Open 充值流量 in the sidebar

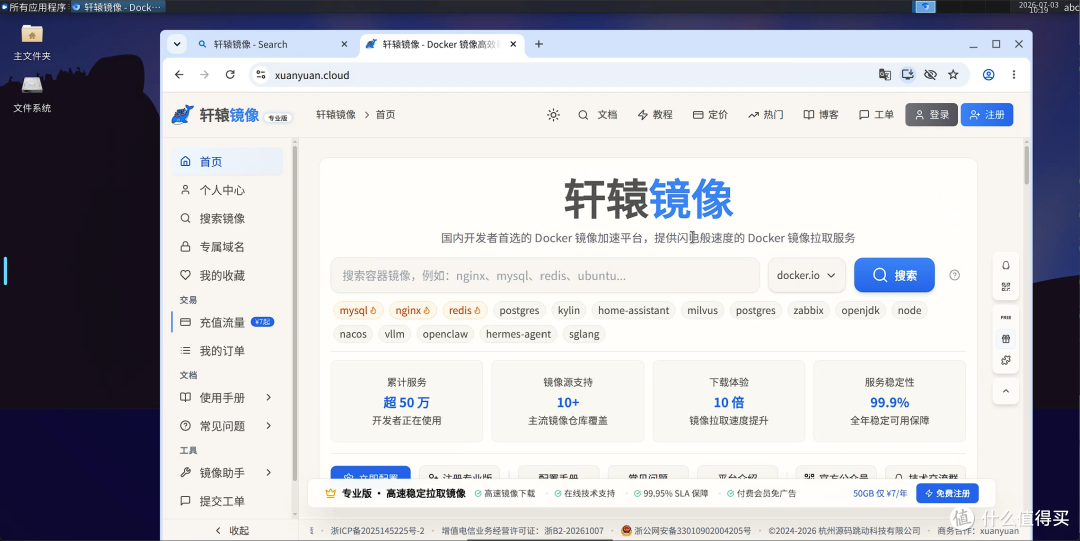click(x=227, y=323)
